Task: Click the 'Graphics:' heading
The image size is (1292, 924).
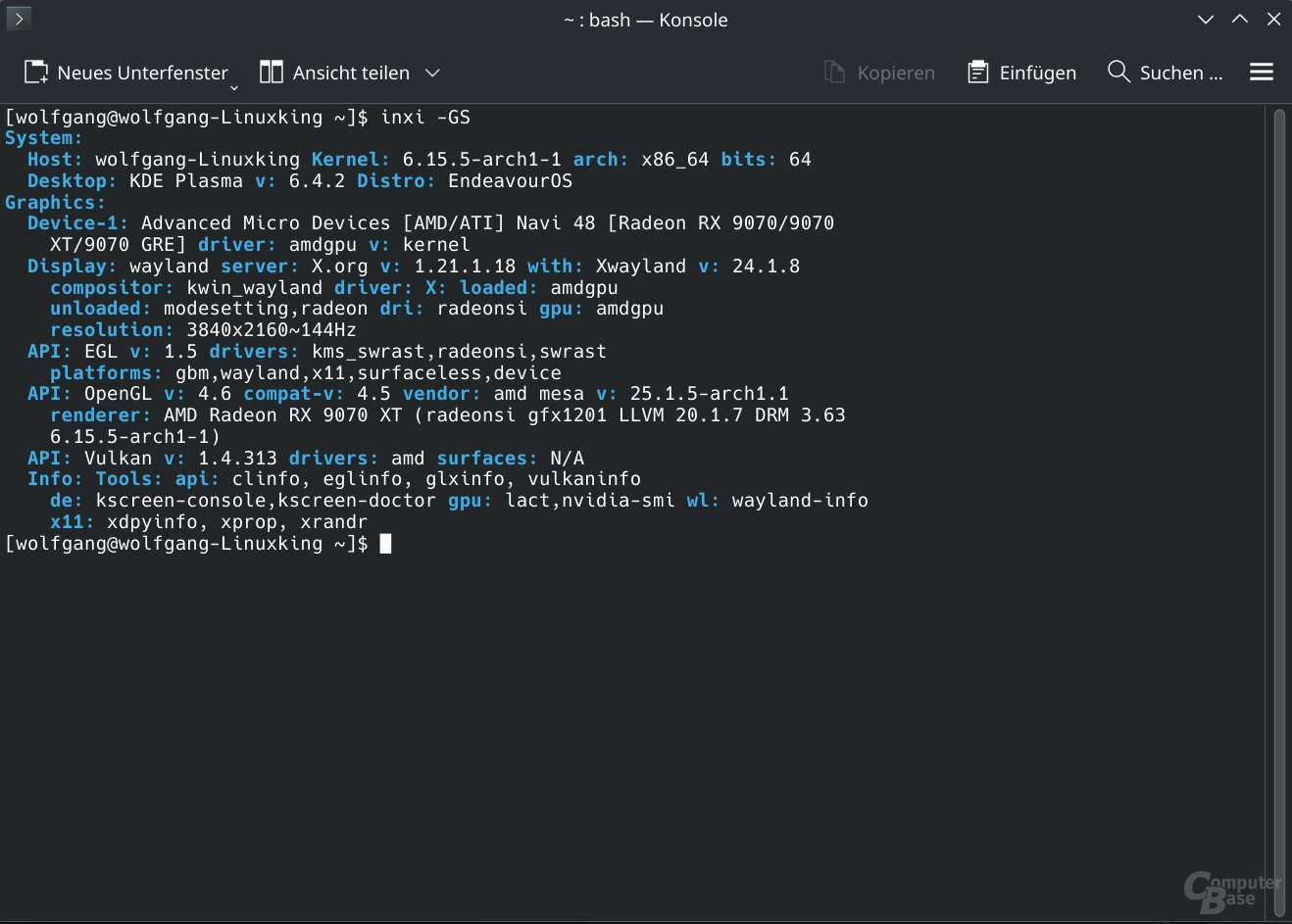Action: (55, 202)
